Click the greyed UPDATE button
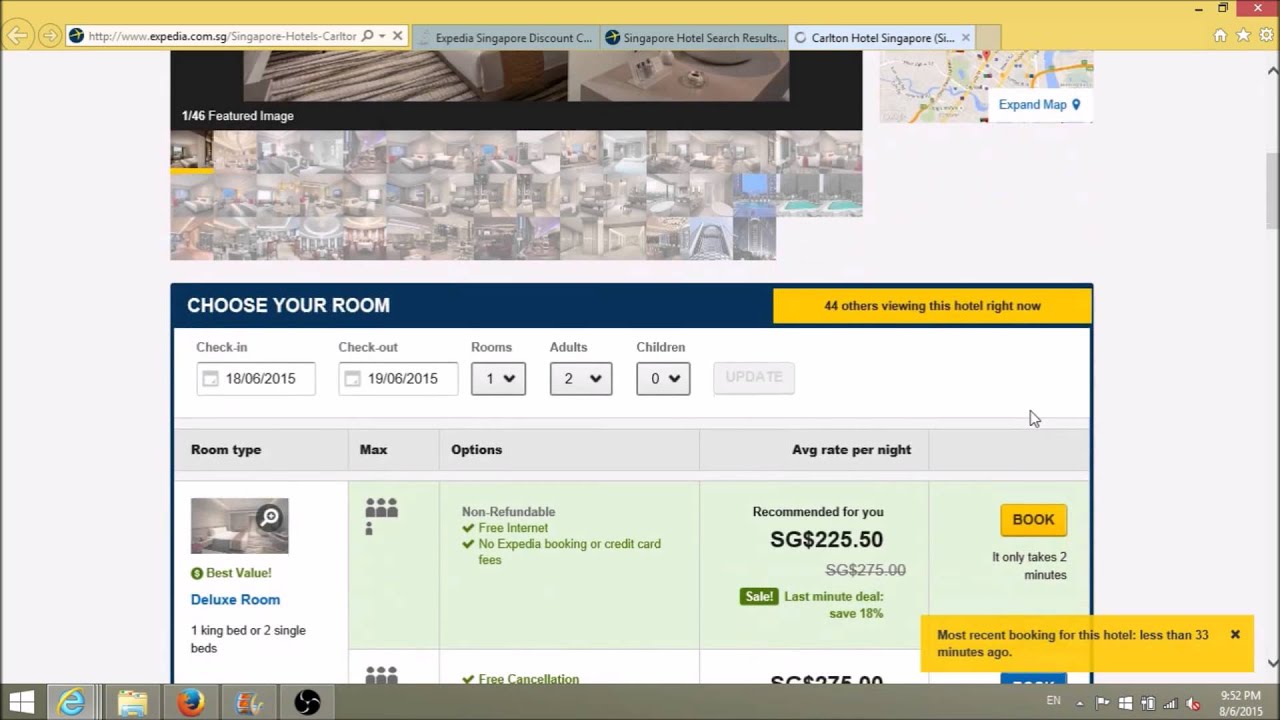Image resolution: width=1280 pixels, height=720 pixels. click(x=754, y=377)
